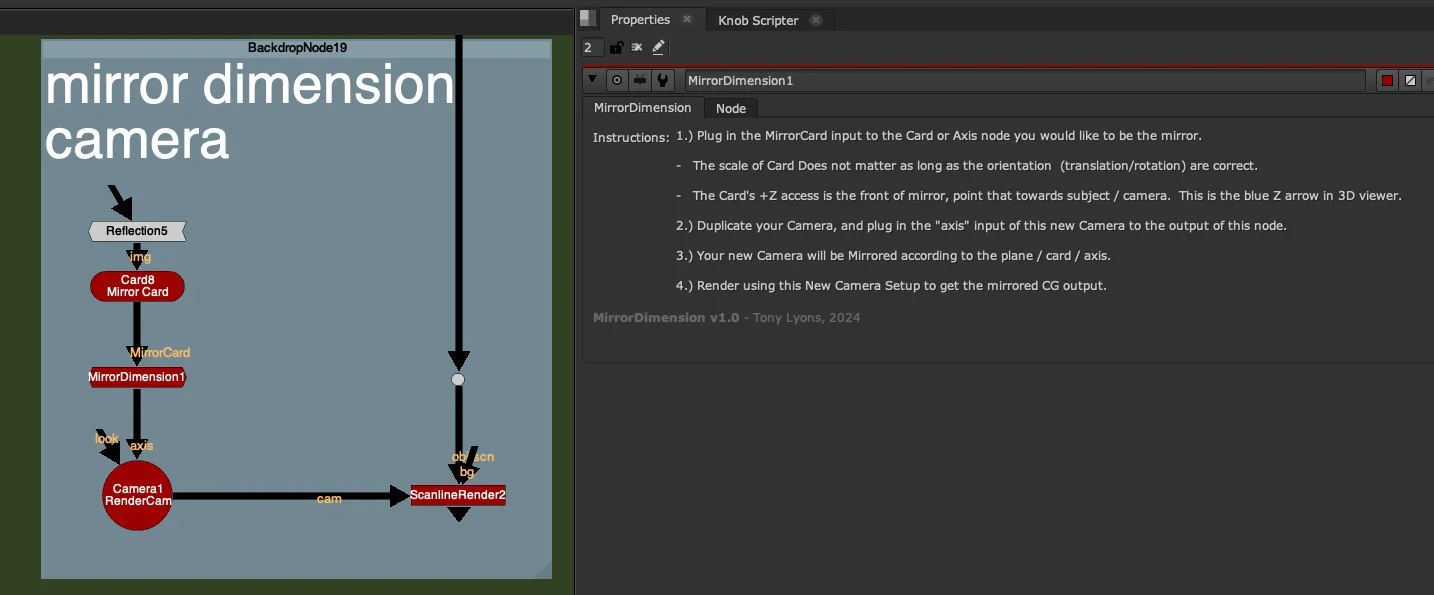Click the clear-all-panels icon next to the padlock

(x=636, y=47)
